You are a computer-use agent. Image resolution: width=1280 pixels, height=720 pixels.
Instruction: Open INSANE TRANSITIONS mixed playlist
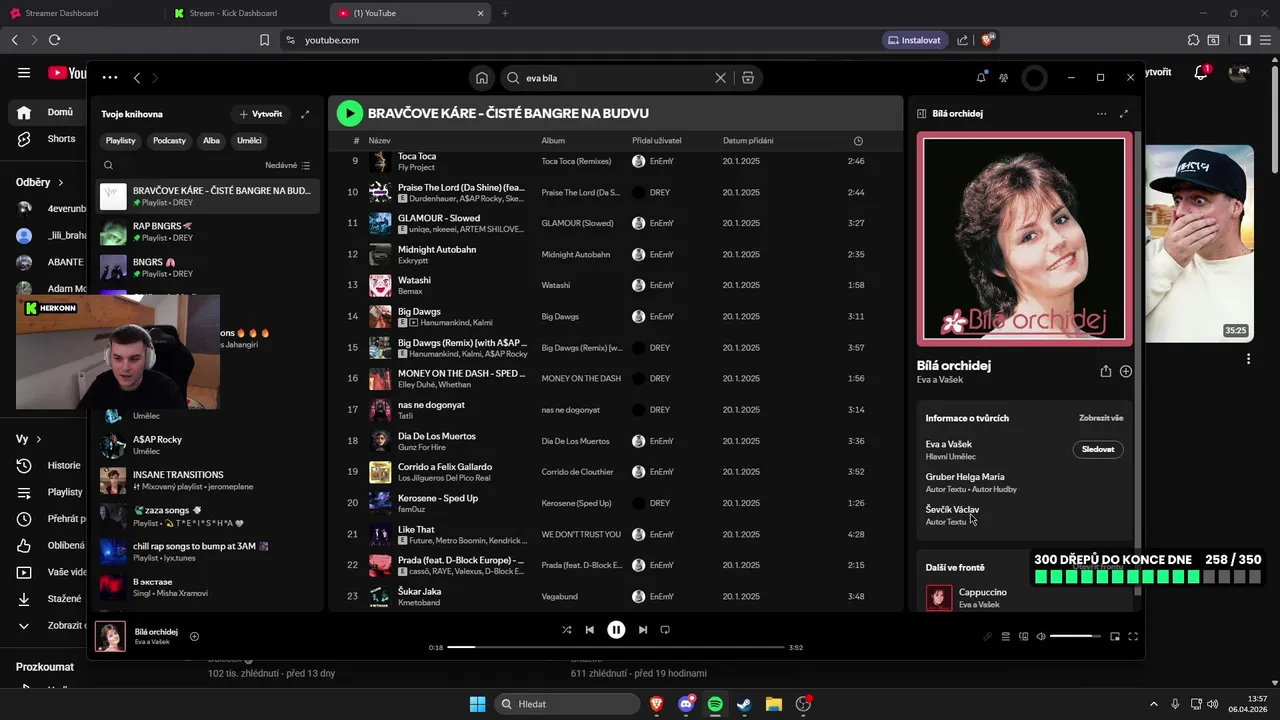208,481
